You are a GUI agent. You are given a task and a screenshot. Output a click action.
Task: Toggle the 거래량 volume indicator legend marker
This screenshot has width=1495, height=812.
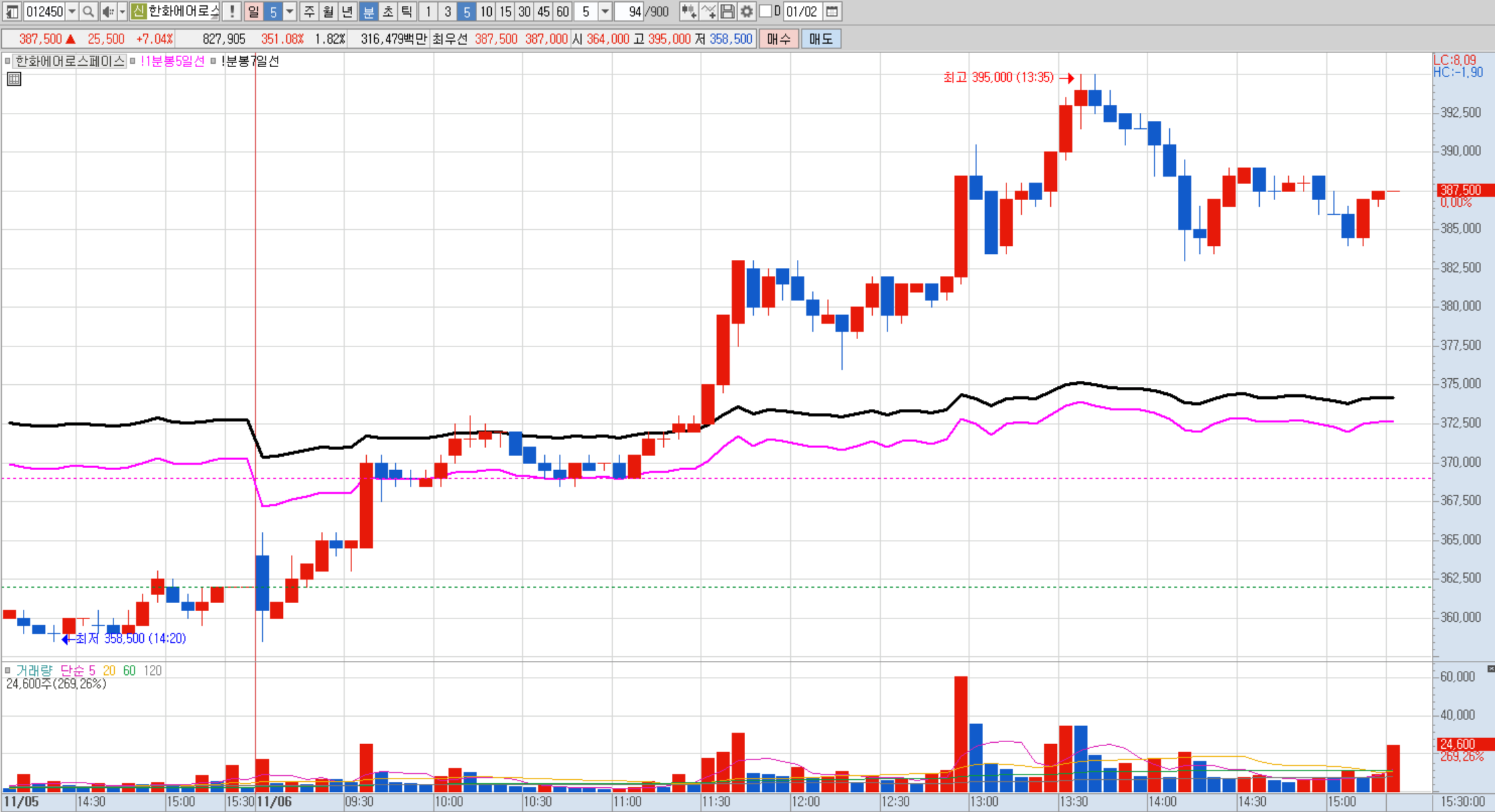[x=7, y=670]
